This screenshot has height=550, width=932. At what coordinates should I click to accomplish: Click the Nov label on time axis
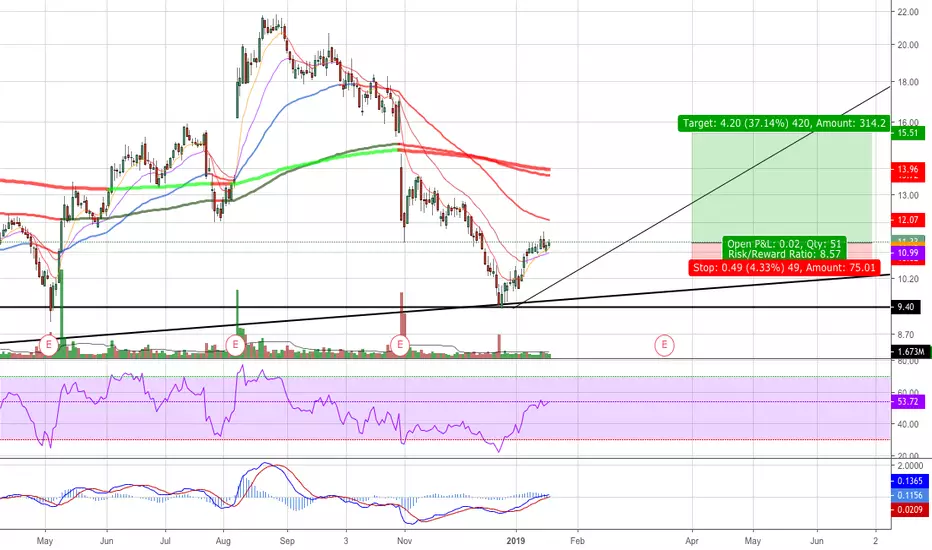[404, 541]
